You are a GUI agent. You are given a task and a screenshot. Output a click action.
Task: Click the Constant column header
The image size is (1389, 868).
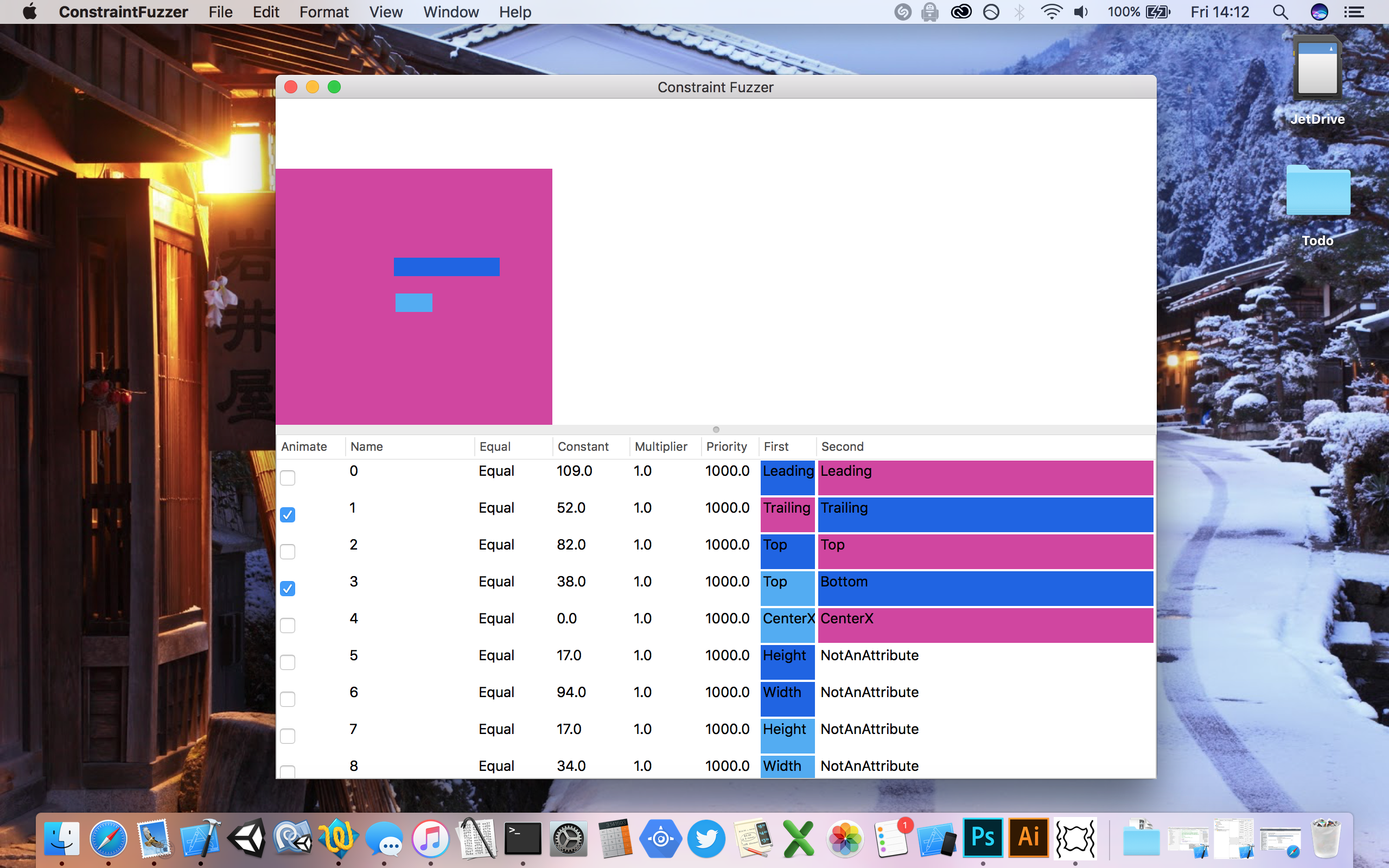(x=583, y=446)
